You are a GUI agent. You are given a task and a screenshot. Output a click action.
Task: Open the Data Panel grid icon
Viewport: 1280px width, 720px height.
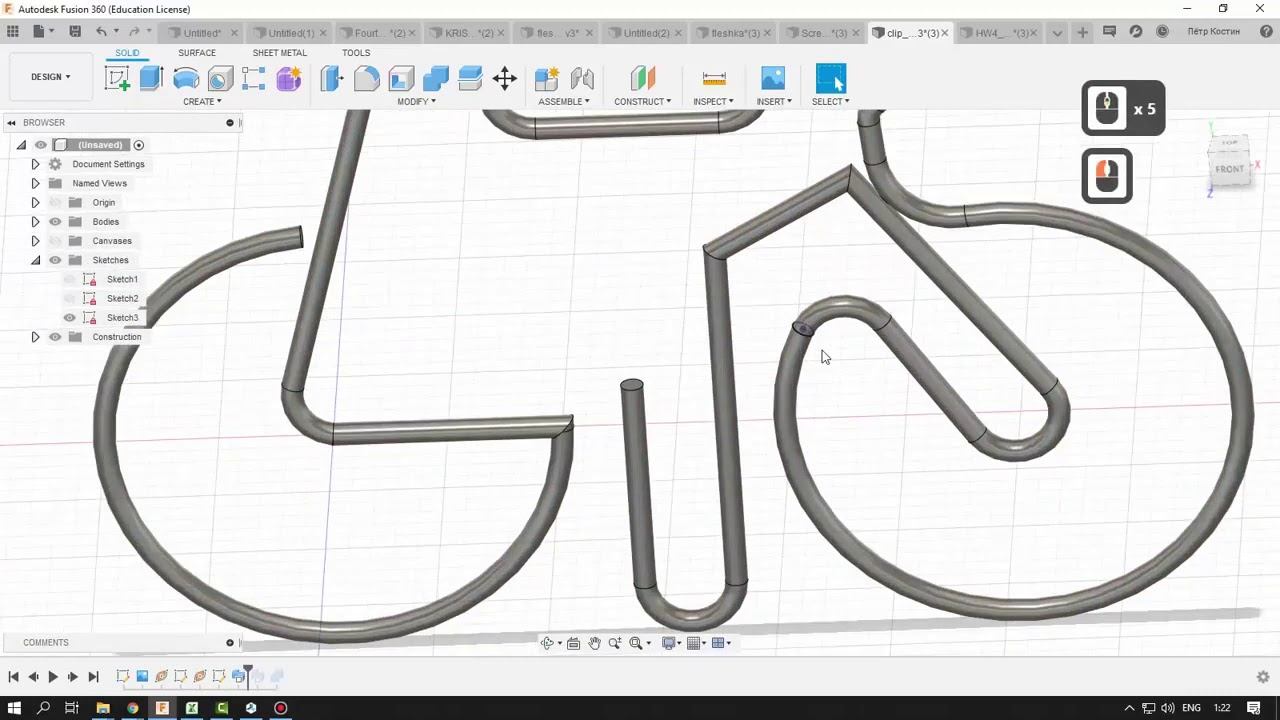(13, 32)
